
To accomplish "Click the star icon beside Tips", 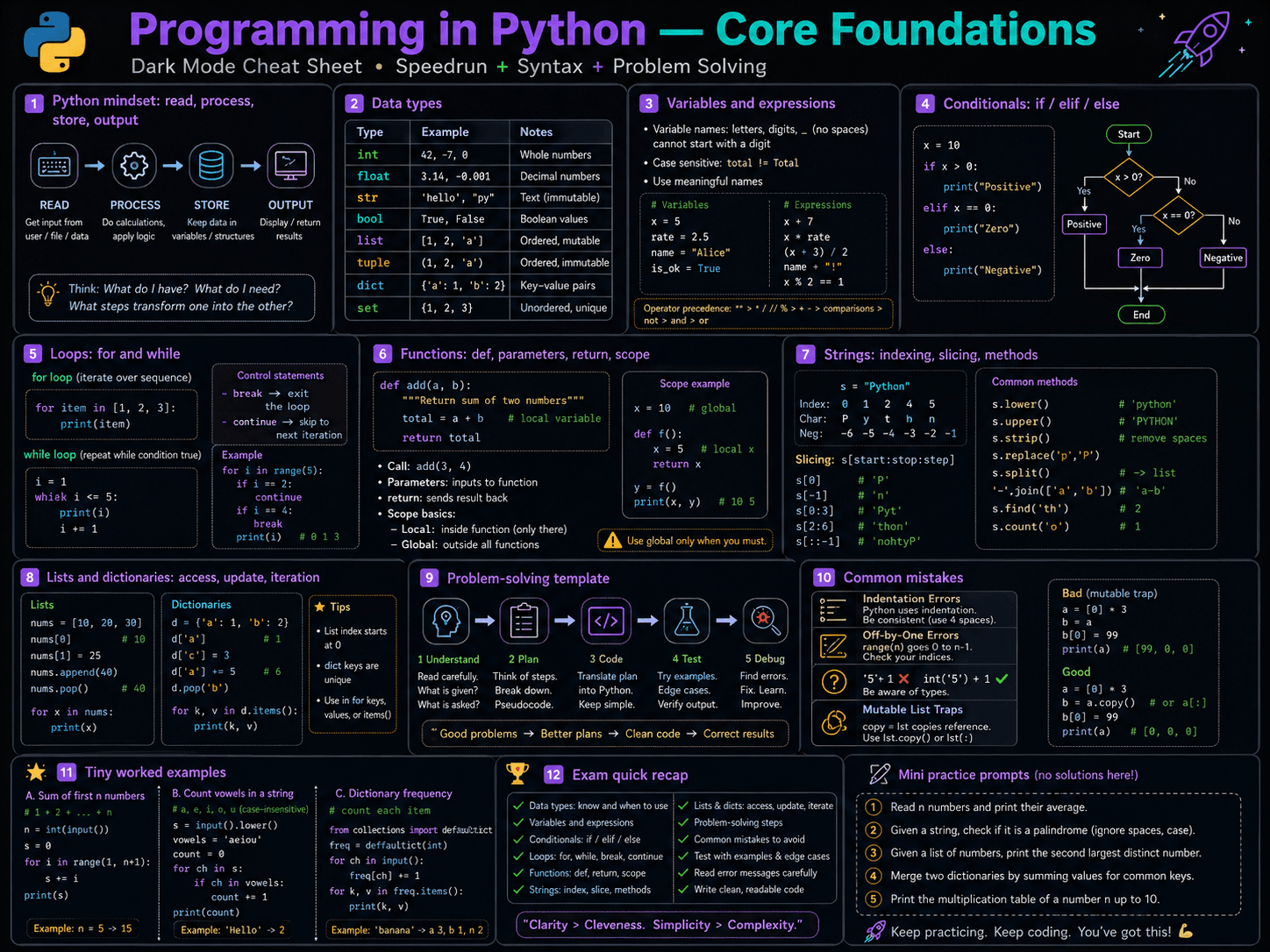I will click(319, 607).
